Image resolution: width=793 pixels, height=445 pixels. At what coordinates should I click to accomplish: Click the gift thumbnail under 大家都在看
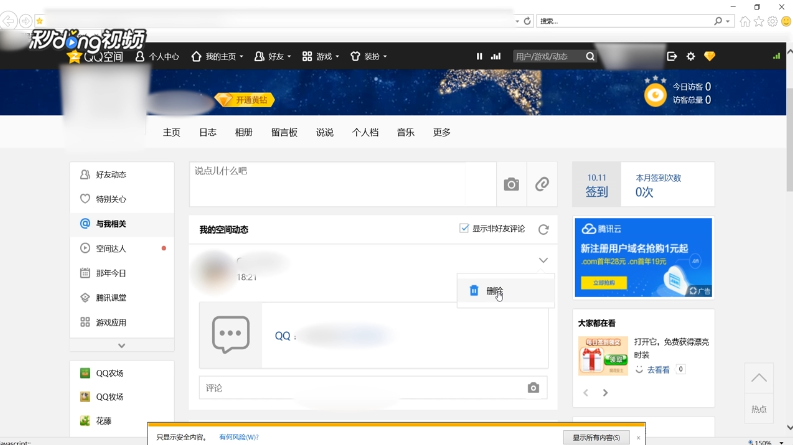(603, 355)
